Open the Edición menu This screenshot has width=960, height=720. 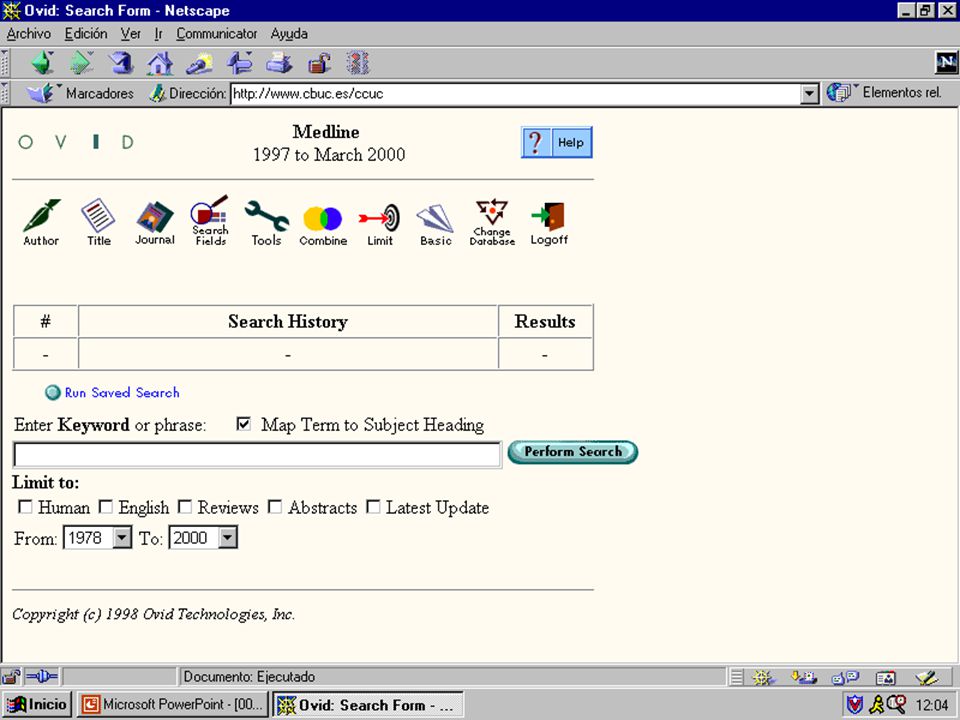[86, 34]
